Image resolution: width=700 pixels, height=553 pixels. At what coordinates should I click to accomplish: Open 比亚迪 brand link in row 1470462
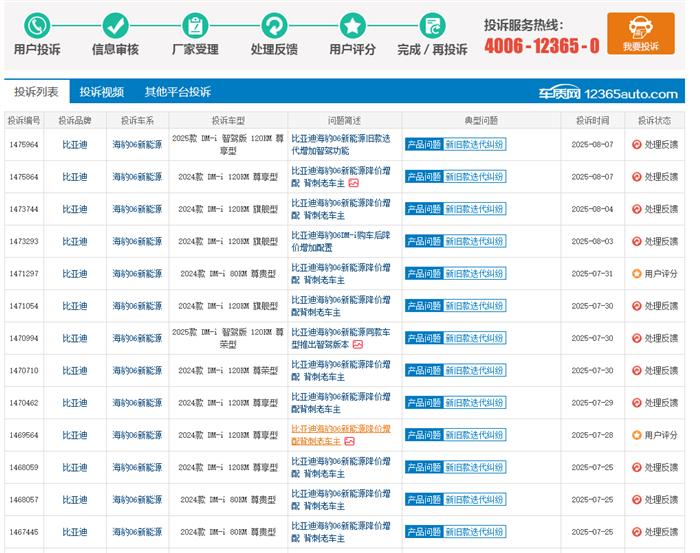tap(75, 403)
